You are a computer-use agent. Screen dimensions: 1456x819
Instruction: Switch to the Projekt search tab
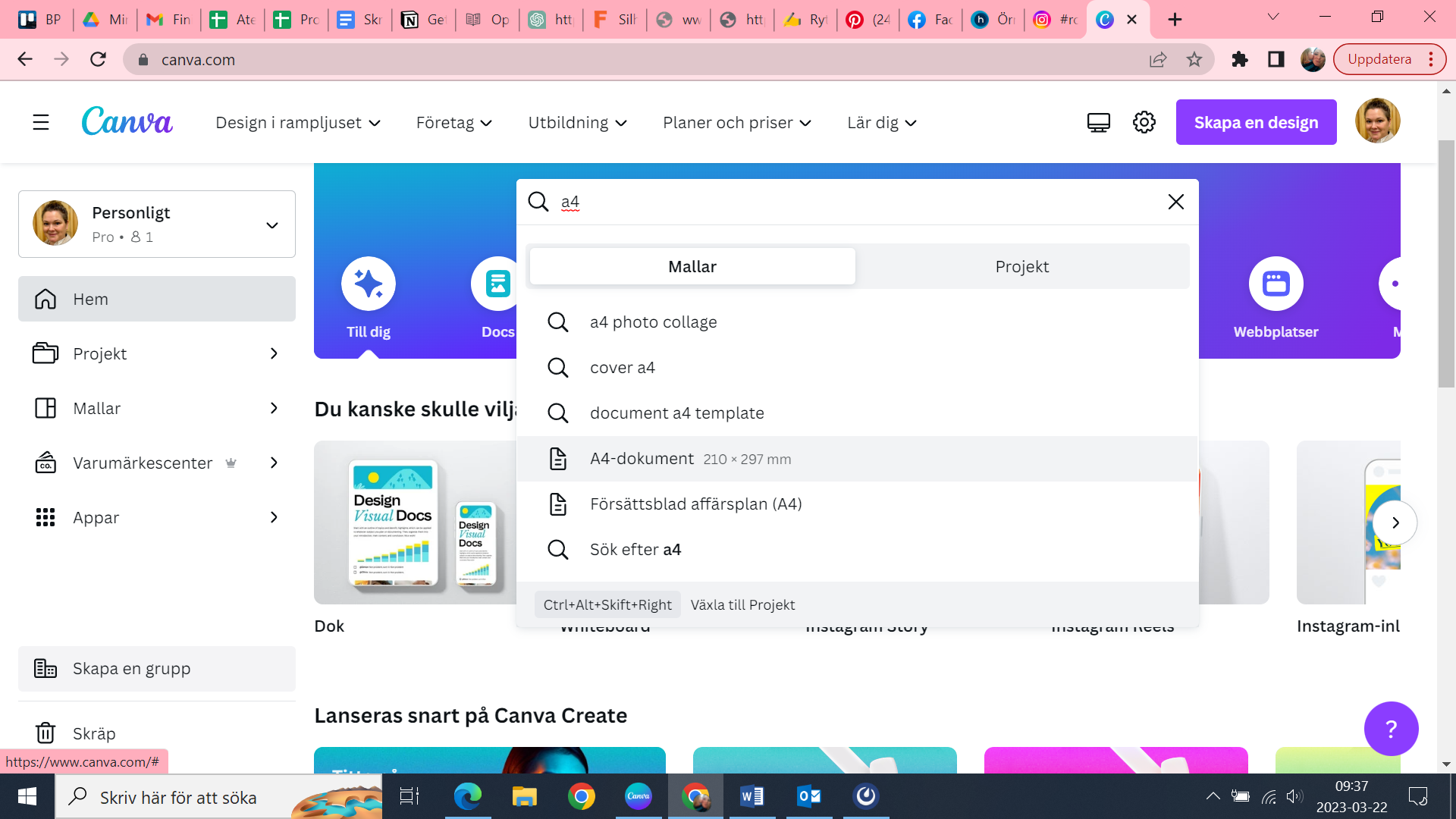1021,266
